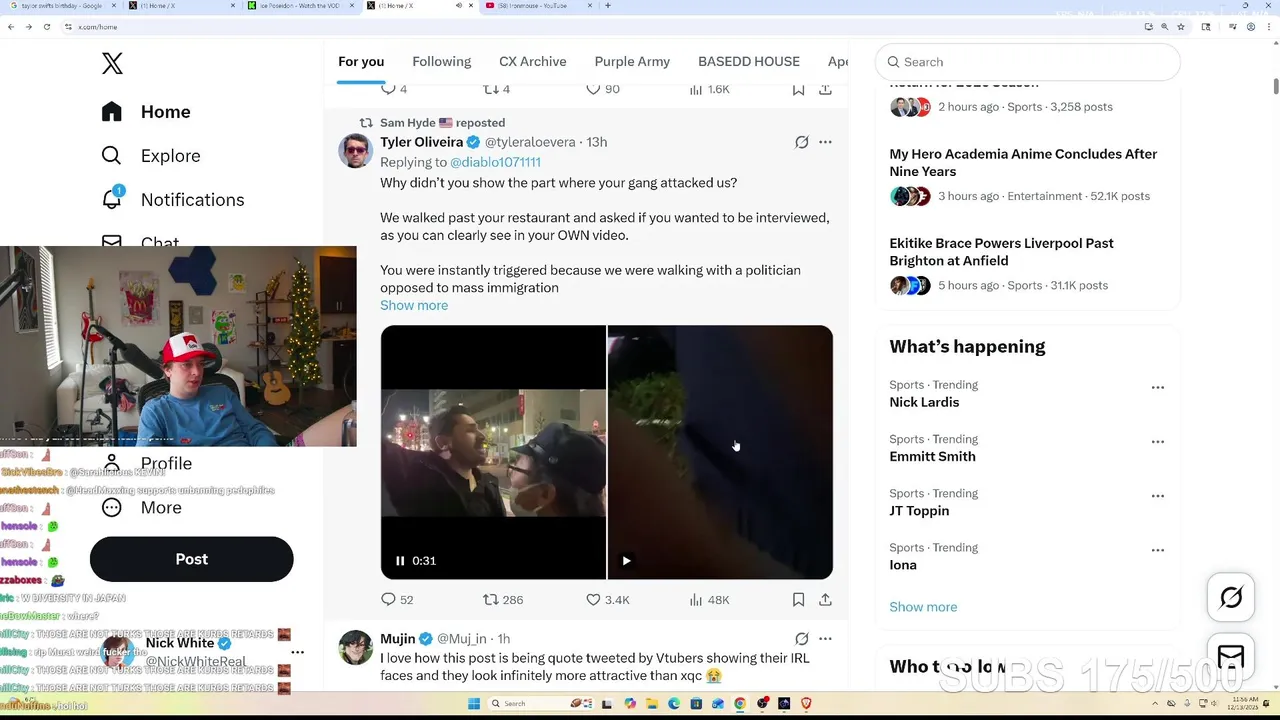Go back in the browser
Image resolution: width=1280 pixels, height=720 pixels.
click(x=11, y=27)
